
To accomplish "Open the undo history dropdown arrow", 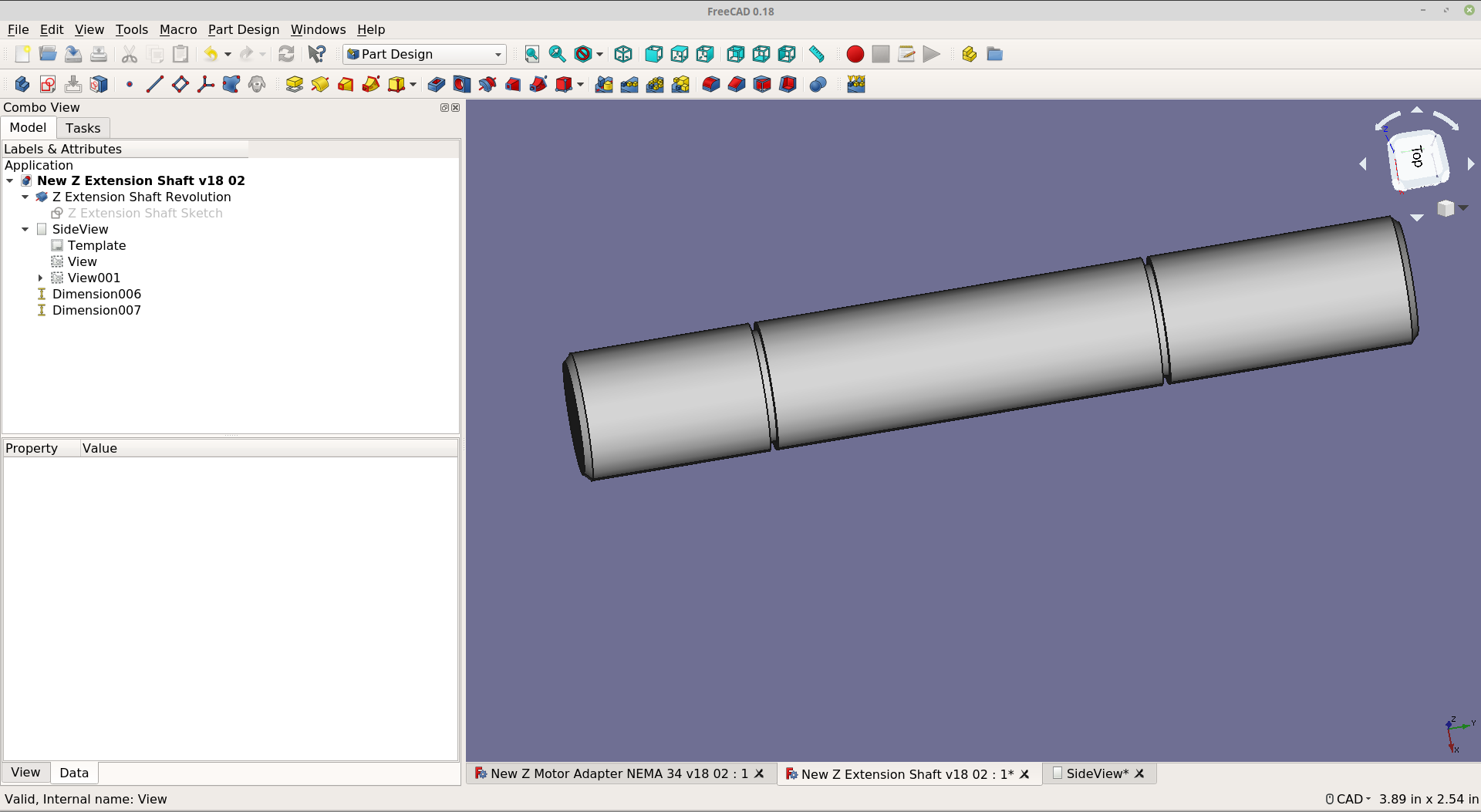I will (228, 54).
